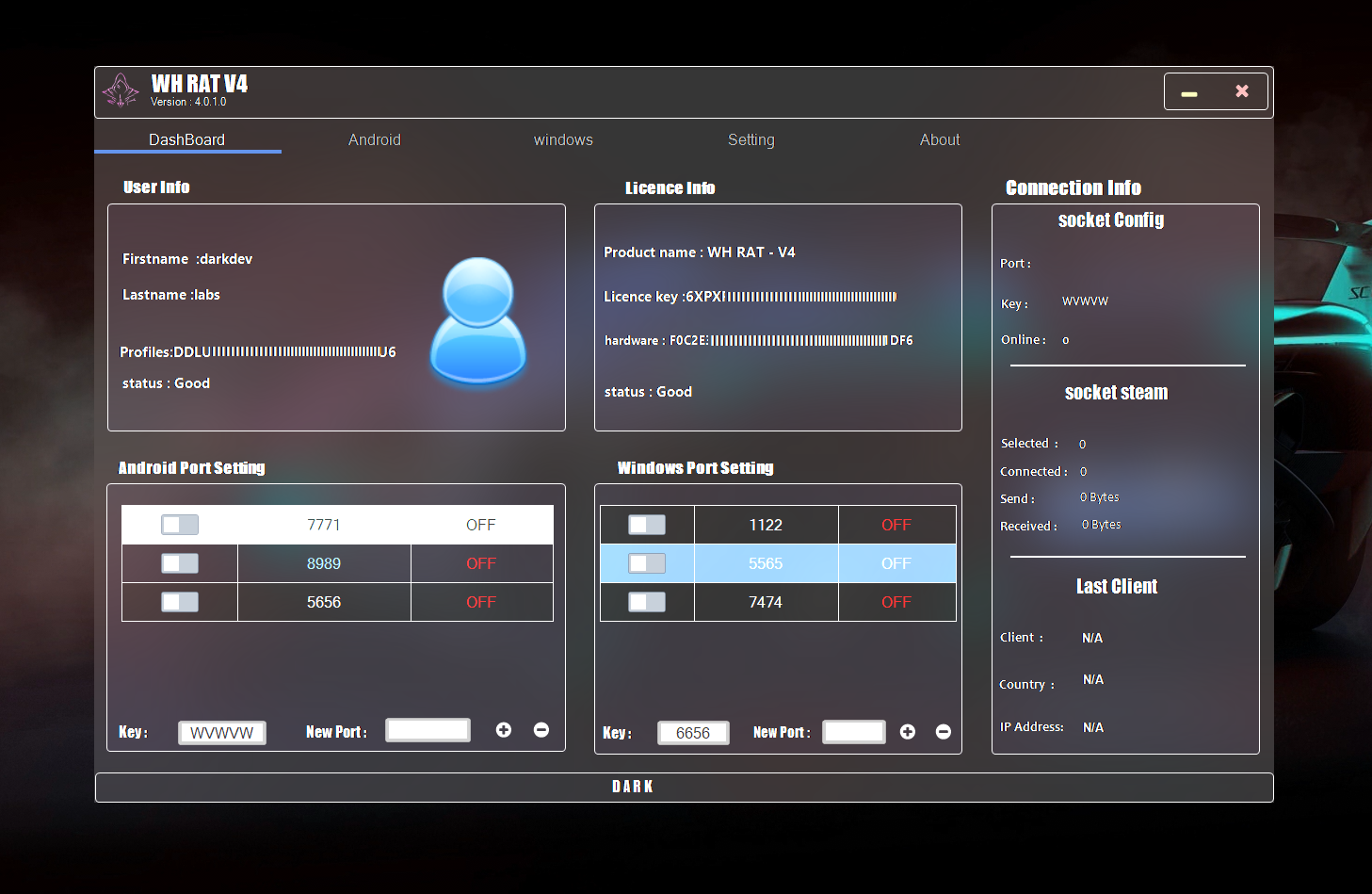Click the plus icon under Windows Port Setting

pyautogui.click(x=908, y=732)
